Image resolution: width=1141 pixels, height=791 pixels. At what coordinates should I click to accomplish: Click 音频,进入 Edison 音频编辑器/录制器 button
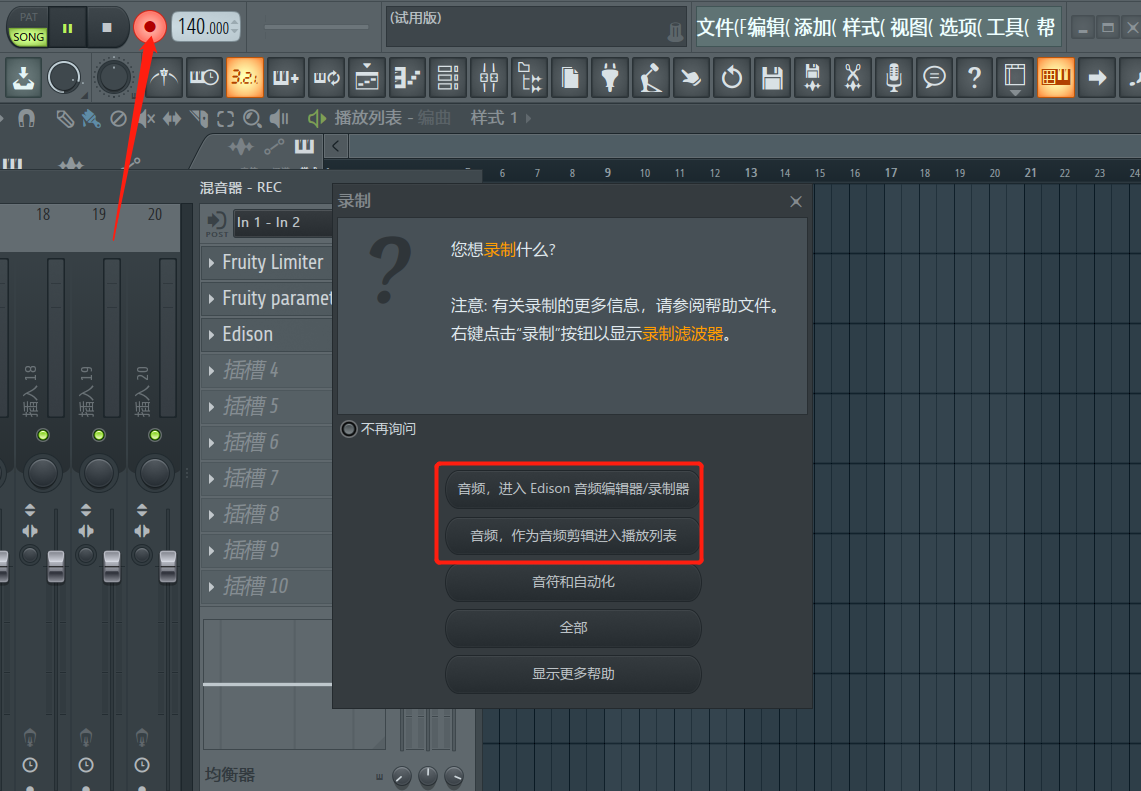[573, 489]
